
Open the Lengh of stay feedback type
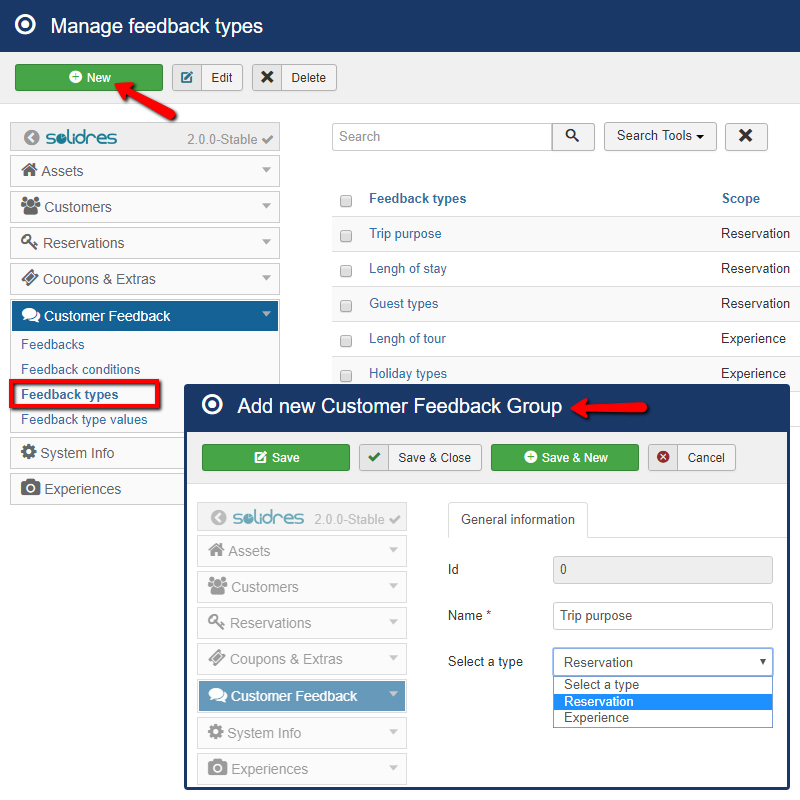click(407, 268)
